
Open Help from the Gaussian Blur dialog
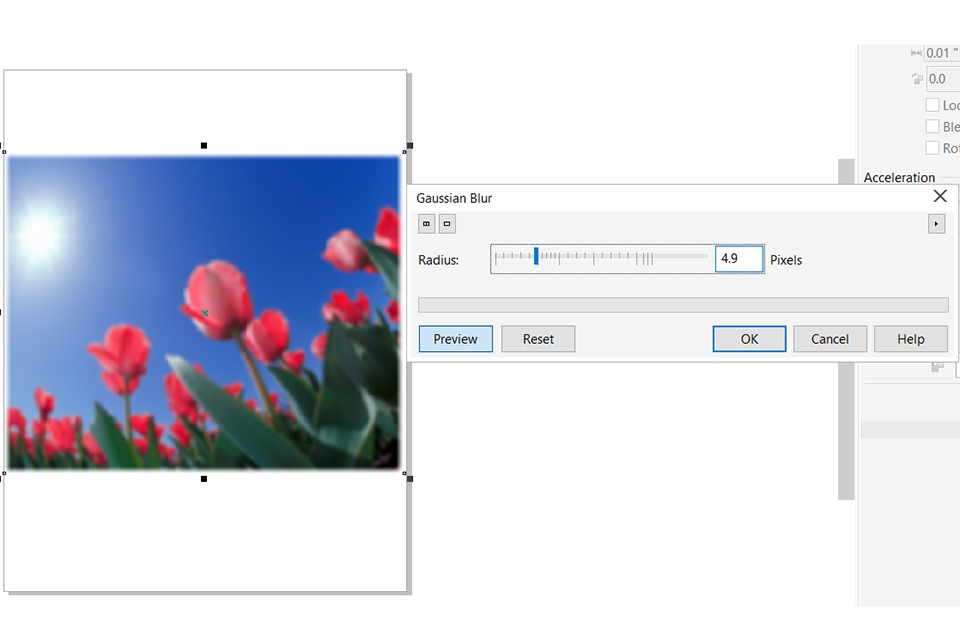pos(910,338)
